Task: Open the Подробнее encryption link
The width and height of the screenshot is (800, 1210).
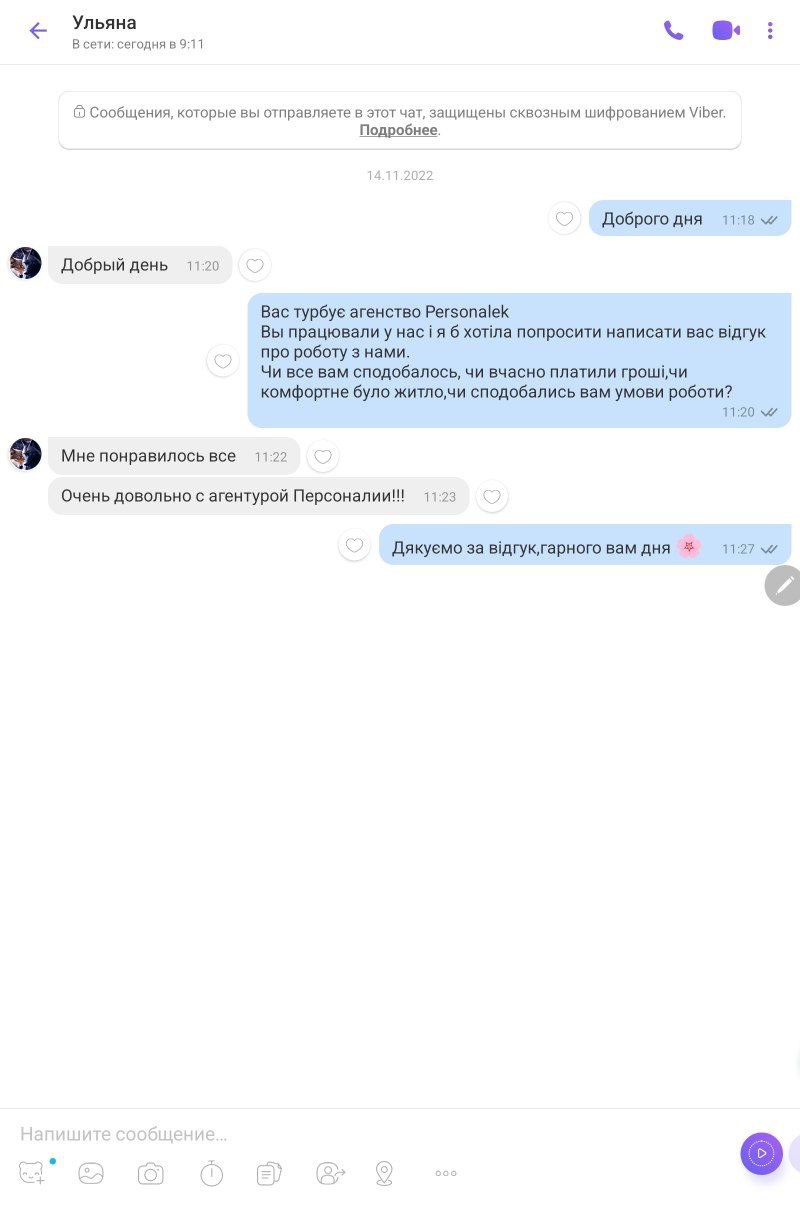Action: 398,130
